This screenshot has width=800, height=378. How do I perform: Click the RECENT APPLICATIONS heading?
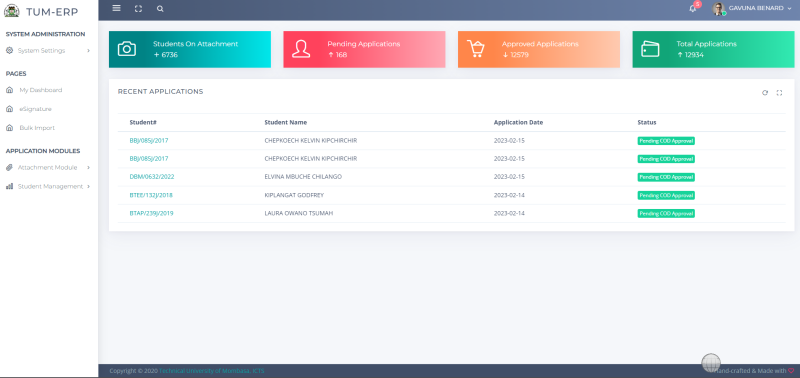[x=160, y=91]
